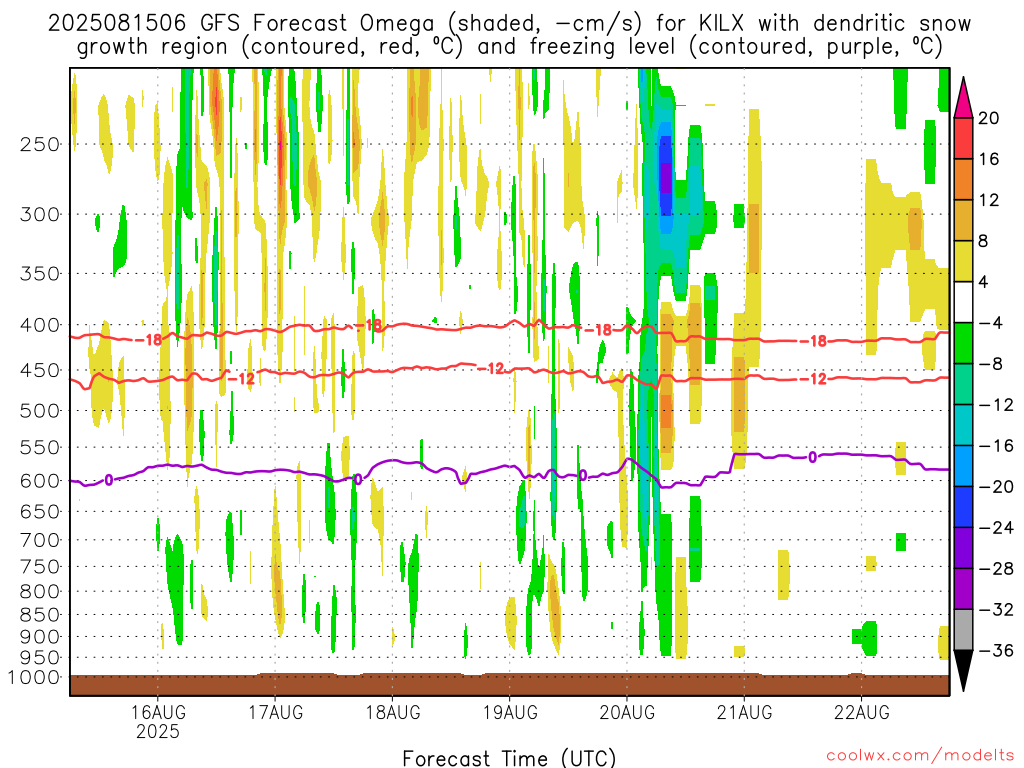Click the -18 contour label near 16AUG
Screen dimensions: 1024x768
coord(148,340)
